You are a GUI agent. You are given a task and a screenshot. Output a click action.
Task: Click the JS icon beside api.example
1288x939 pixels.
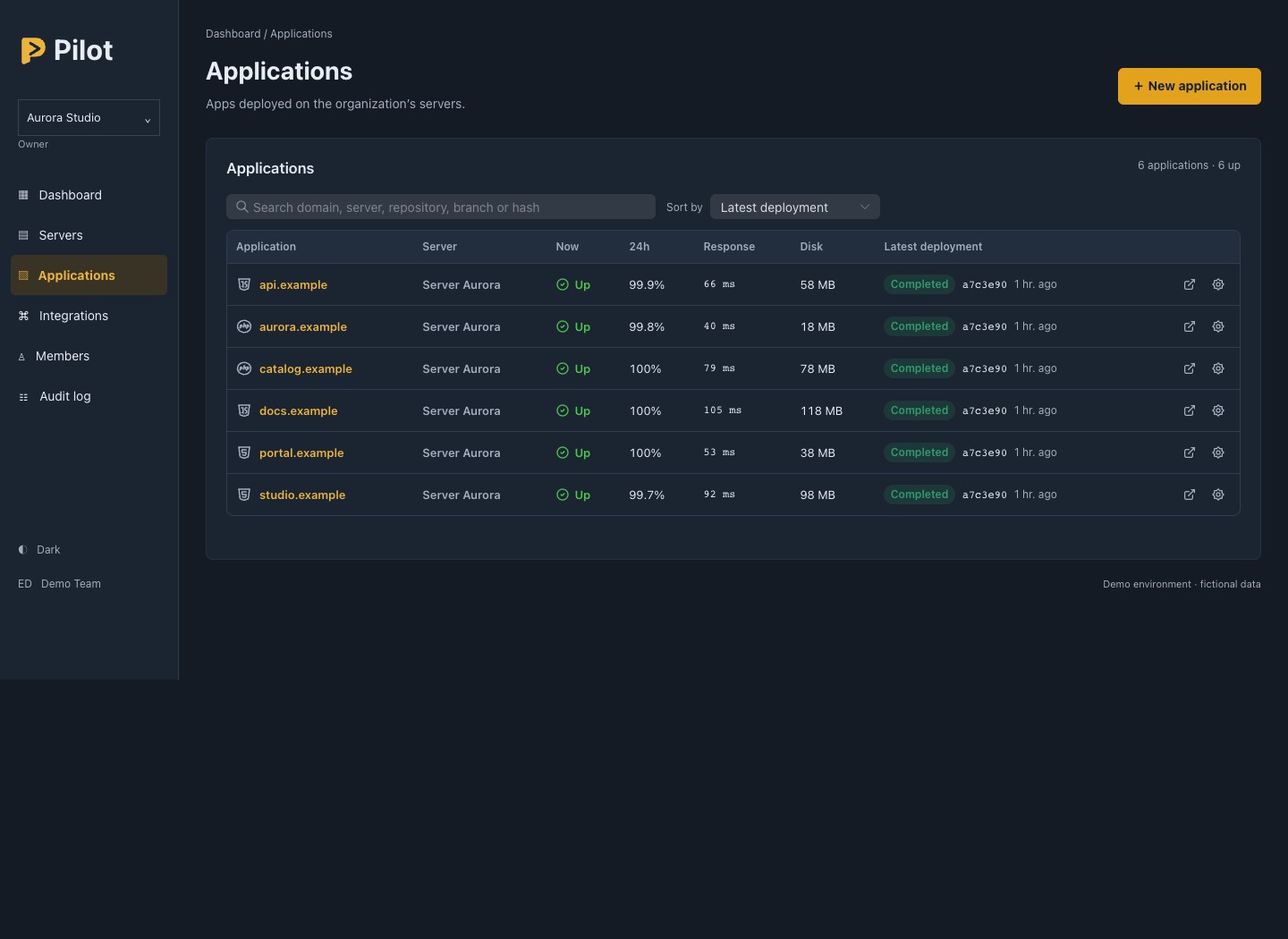[244, 284]
